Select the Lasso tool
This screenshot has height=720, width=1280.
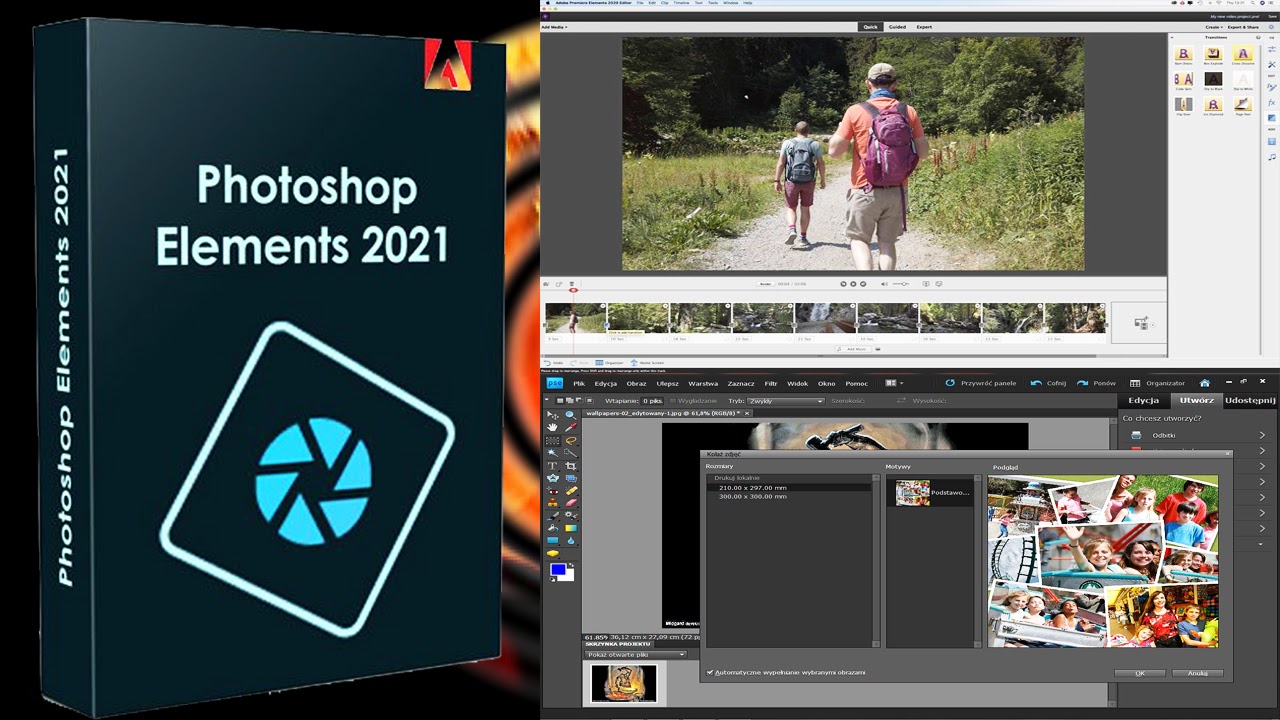click(x=571, y=441)
